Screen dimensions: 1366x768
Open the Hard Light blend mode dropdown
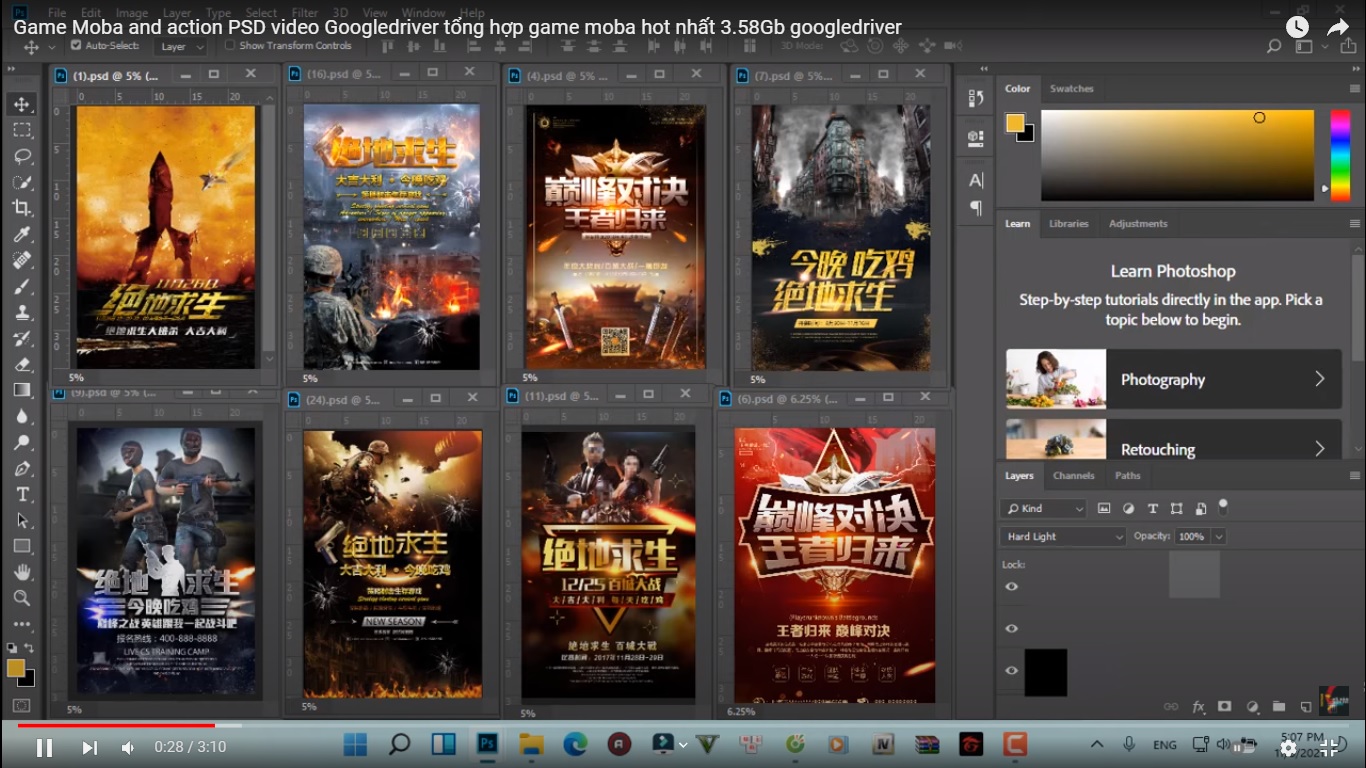point(1063,537)
